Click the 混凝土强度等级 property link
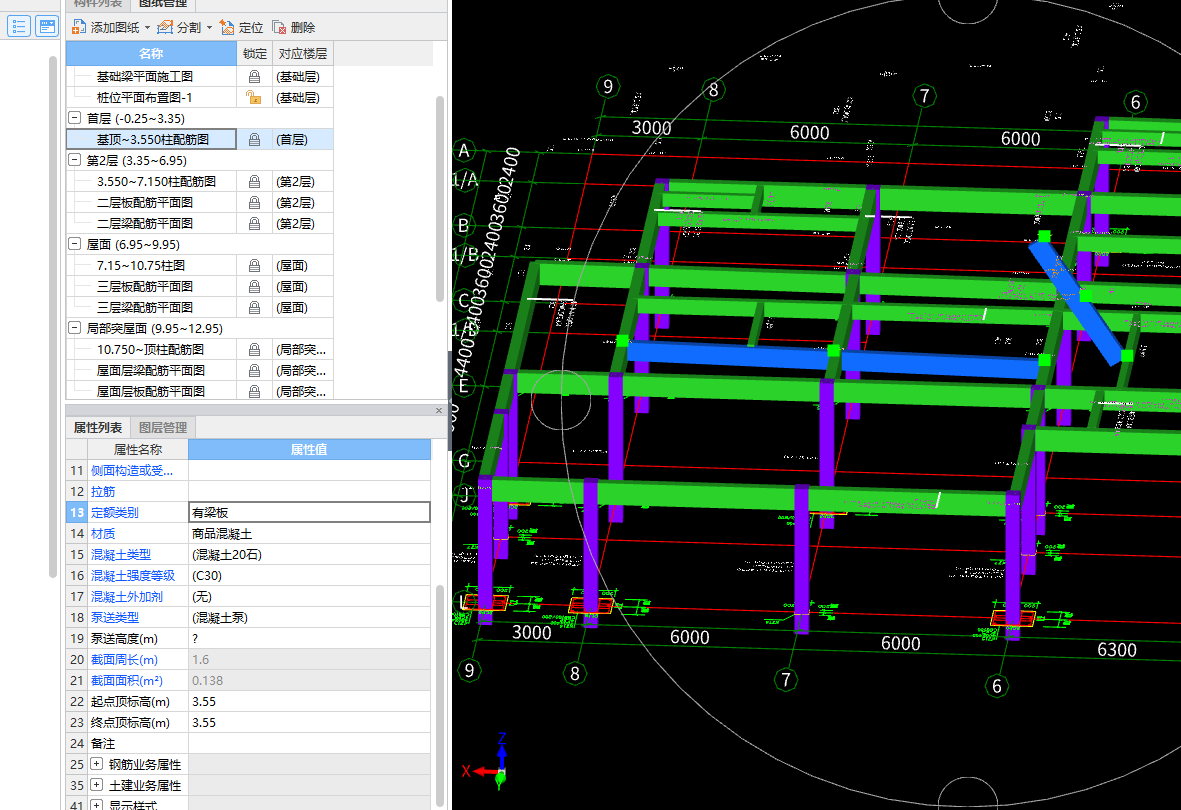The width and height of the screenshot is (1181, 810). 133,576
